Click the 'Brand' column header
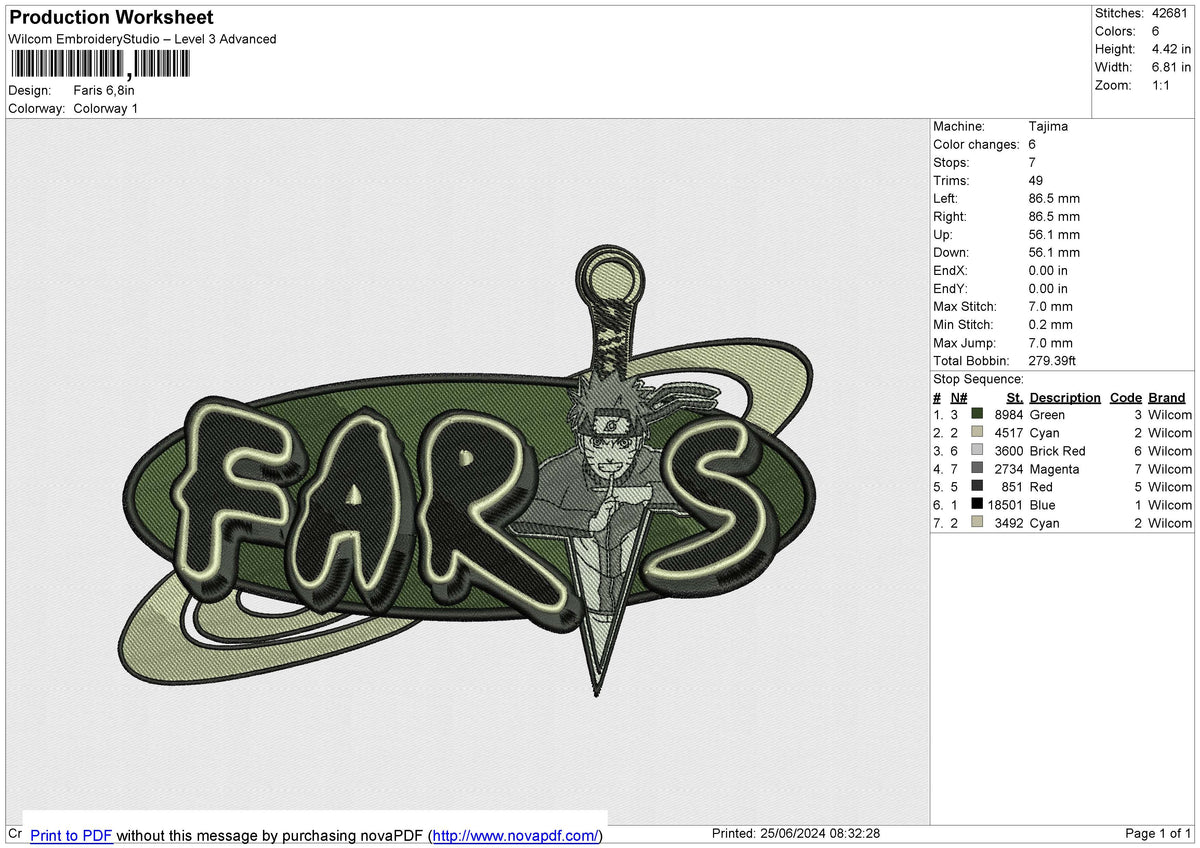The width and height of the screenshot is (1200, 848). [1167, 398]
